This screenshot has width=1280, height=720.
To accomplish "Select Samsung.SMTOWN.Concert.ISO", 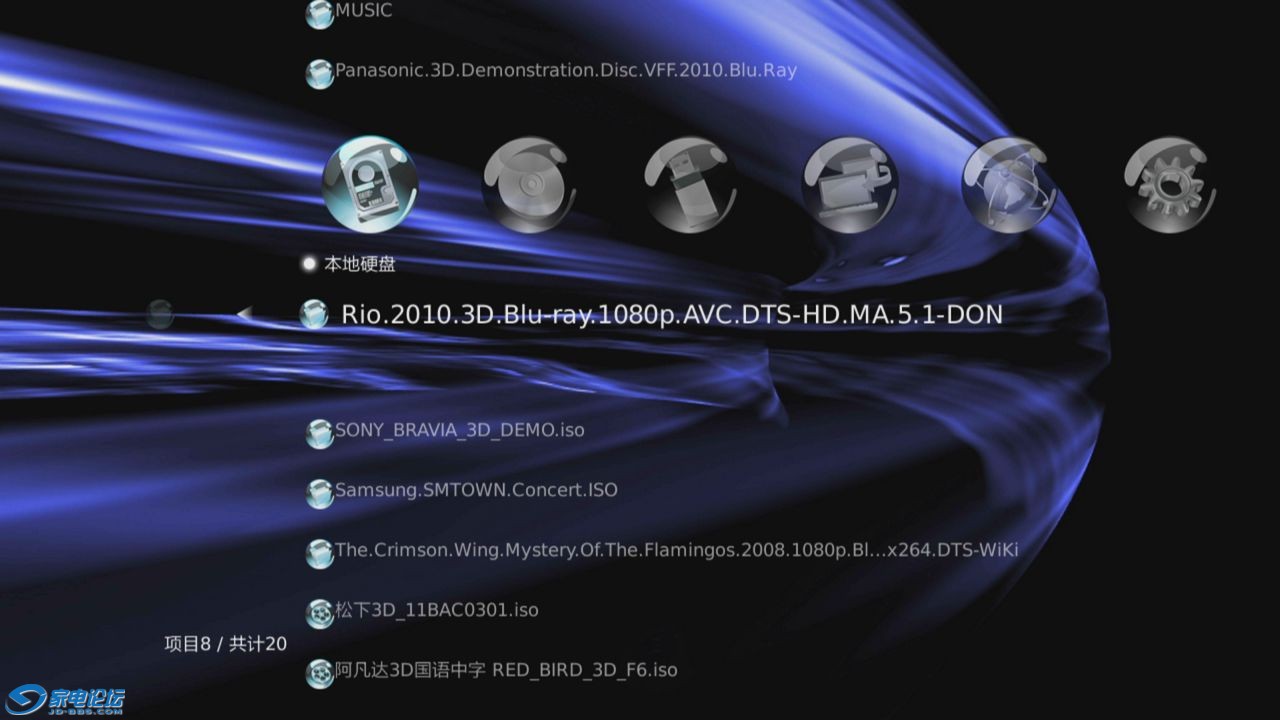I will pyautogui.click(x=476, y=490).
